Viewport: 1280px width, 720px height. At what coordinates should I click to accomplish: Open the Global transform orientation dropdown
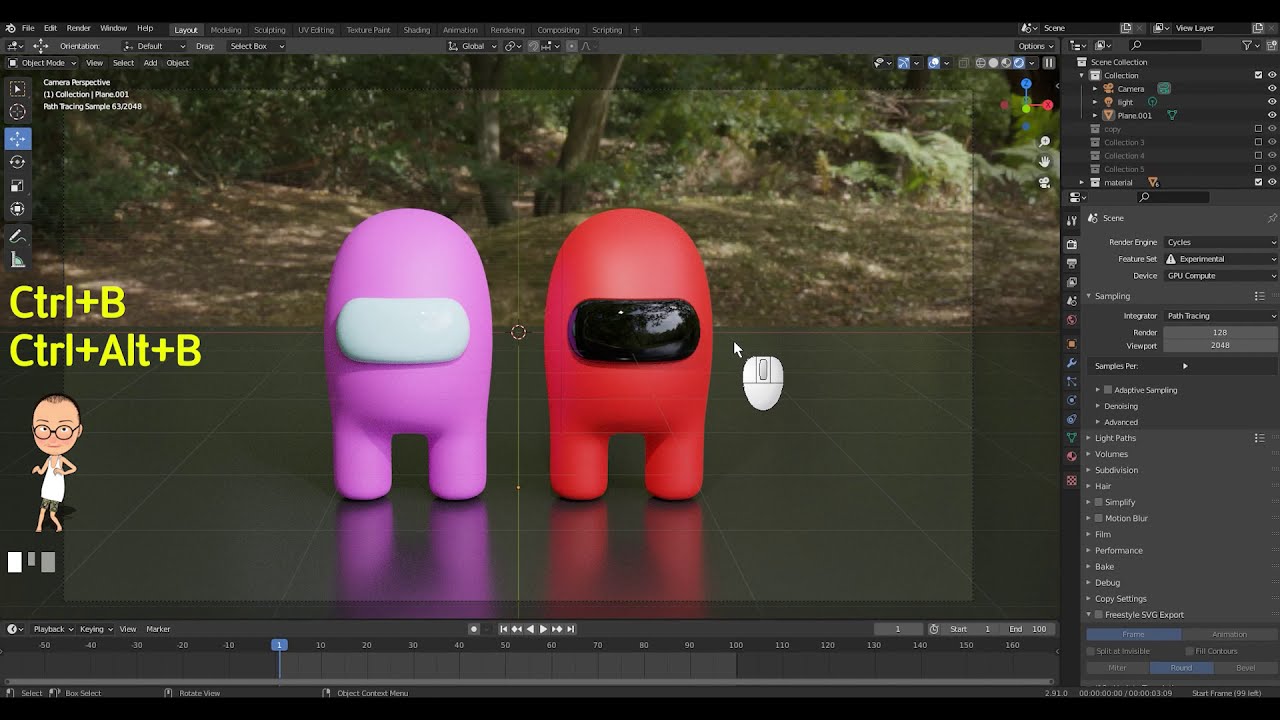point(472,46)
